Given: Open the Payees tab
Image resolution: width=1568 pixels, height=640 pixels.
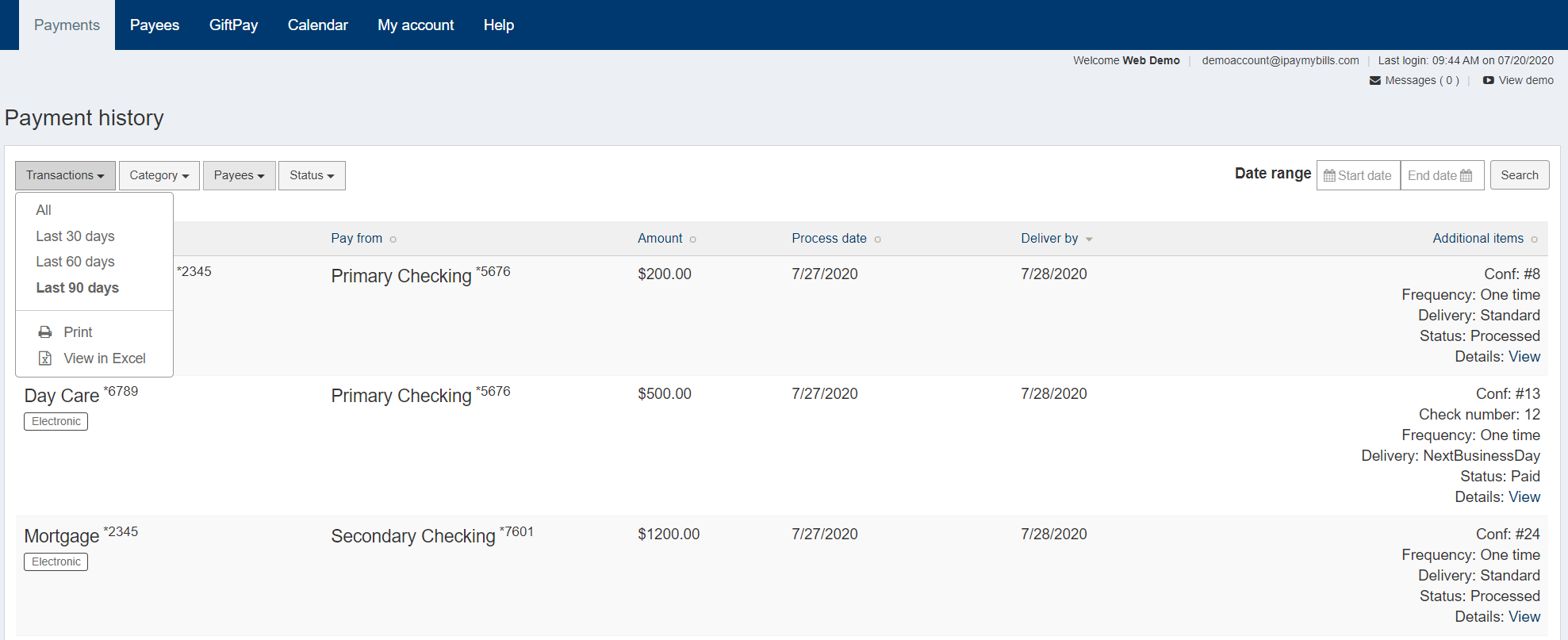Looking at the screenshot, I should (155, 25).
